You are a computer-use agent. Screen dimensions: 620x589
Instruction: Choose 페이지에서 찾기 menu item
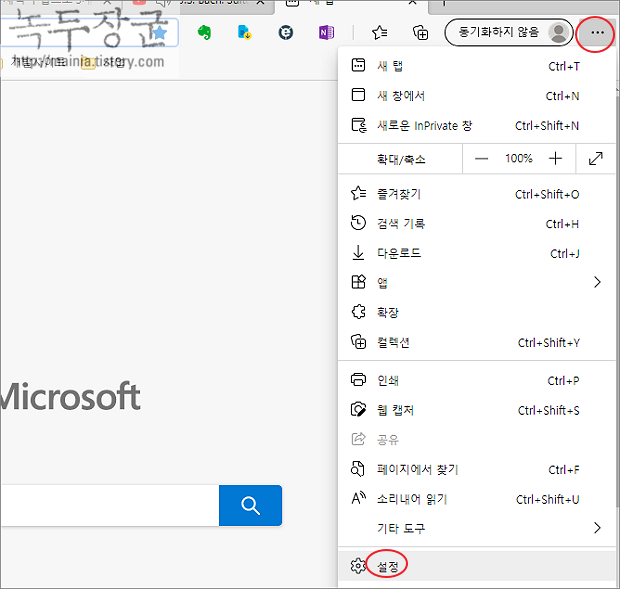476,469
